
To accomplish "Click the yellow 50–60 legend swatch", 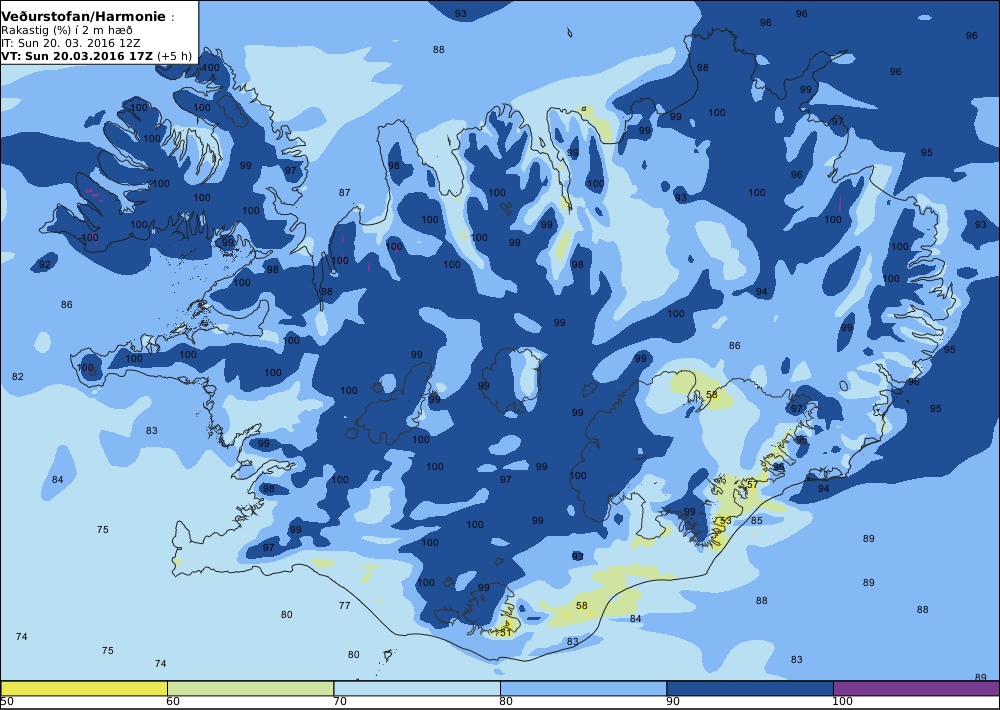I will click(x=84, y=688).
